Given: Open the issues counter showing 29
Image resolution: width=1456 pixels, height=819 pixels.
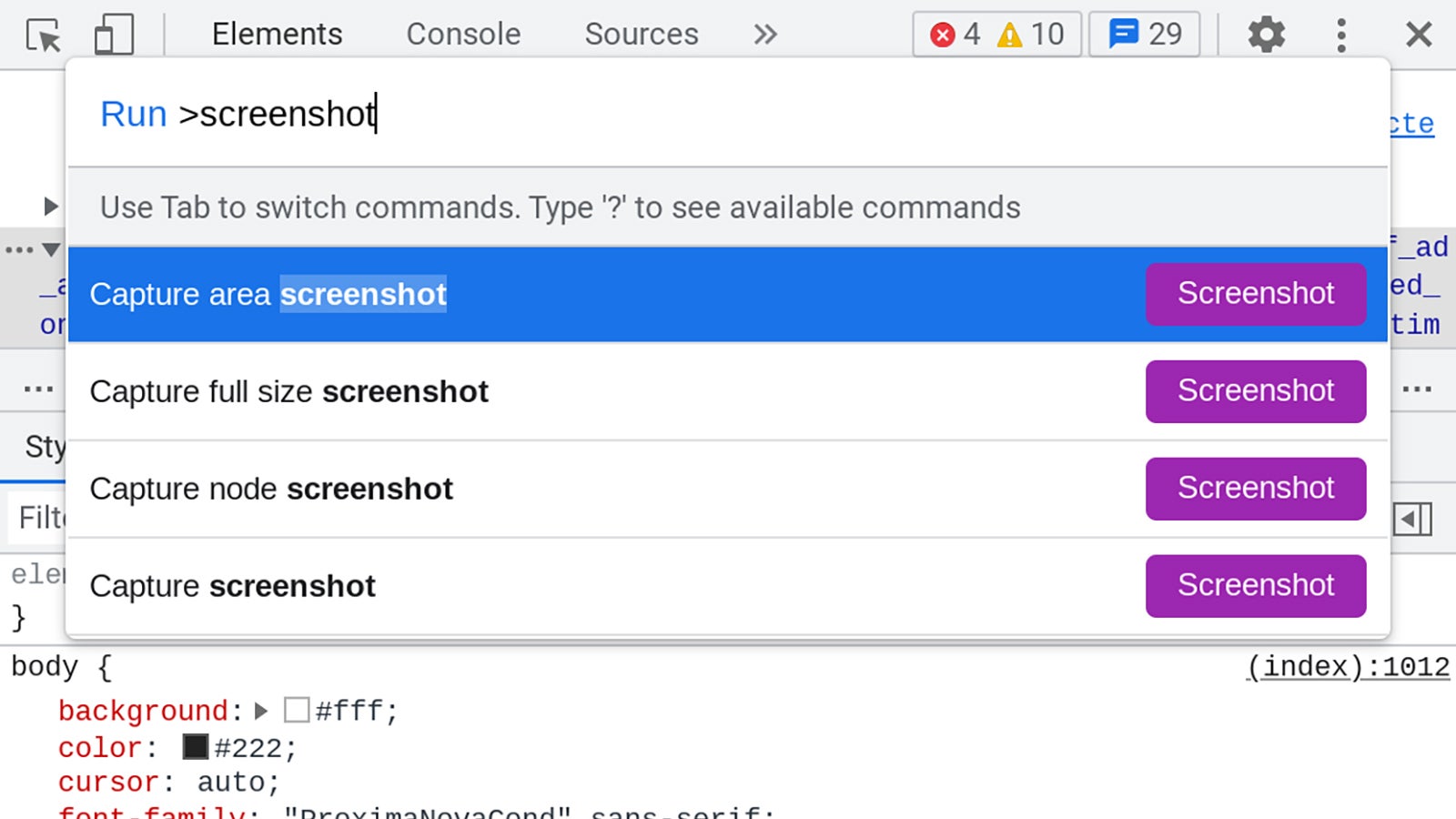Looking at the screenshot, I should tap(1145, 34).
